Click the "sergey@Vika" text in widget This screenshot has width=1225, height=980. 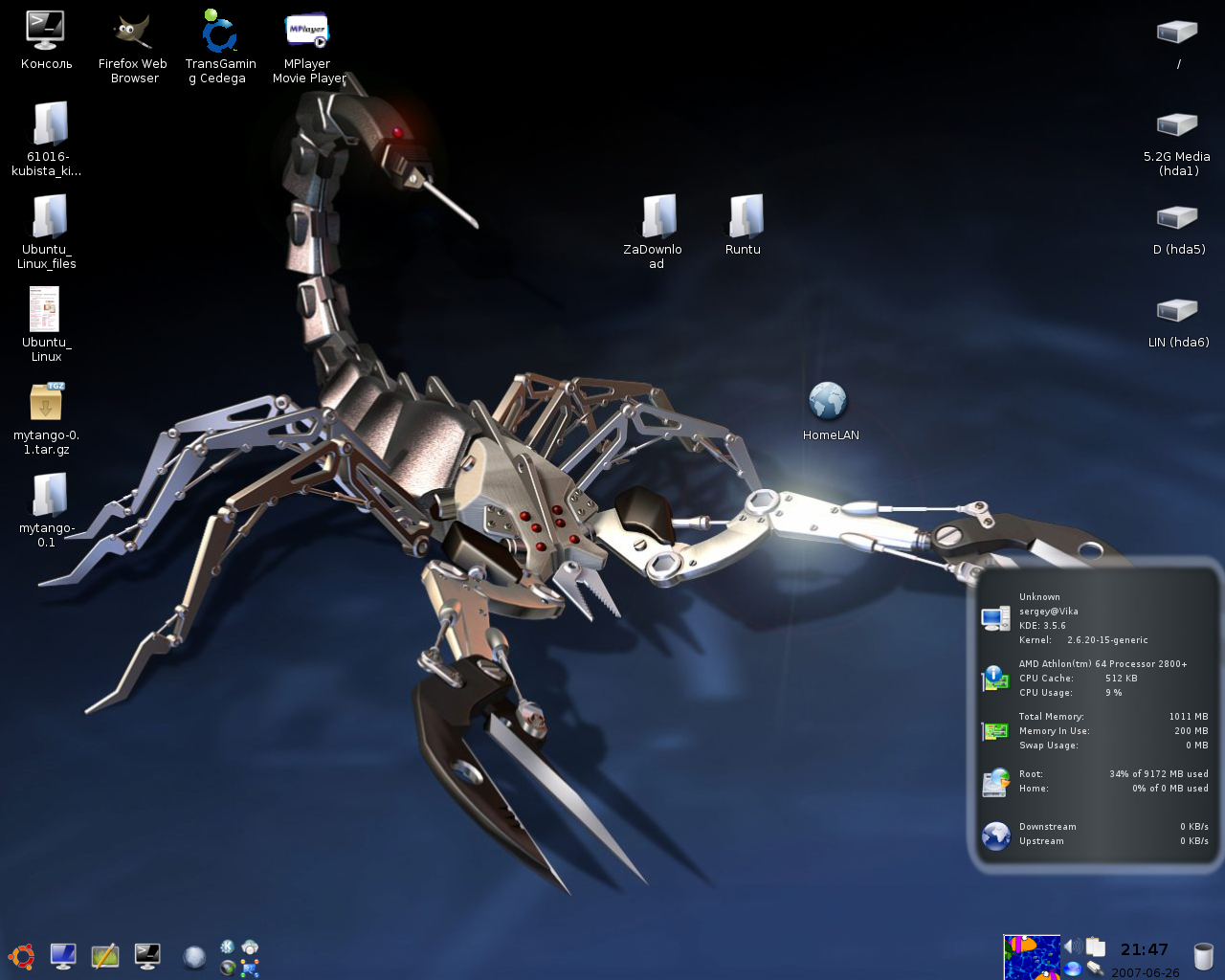[x=1048, y=612]
